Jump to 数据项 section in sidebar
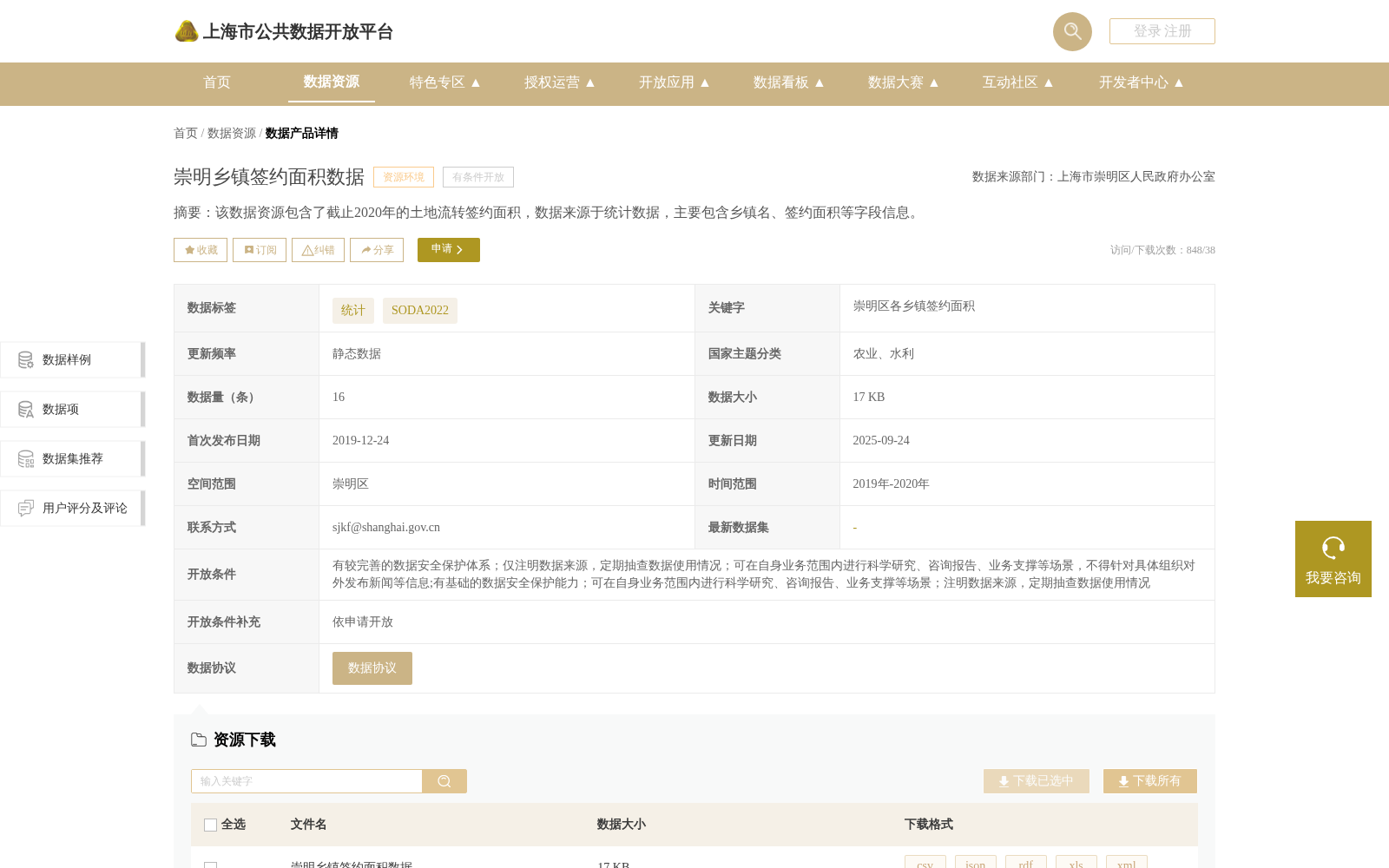Viewport: 1389px width, 868px height. click(x=73, y=409)
